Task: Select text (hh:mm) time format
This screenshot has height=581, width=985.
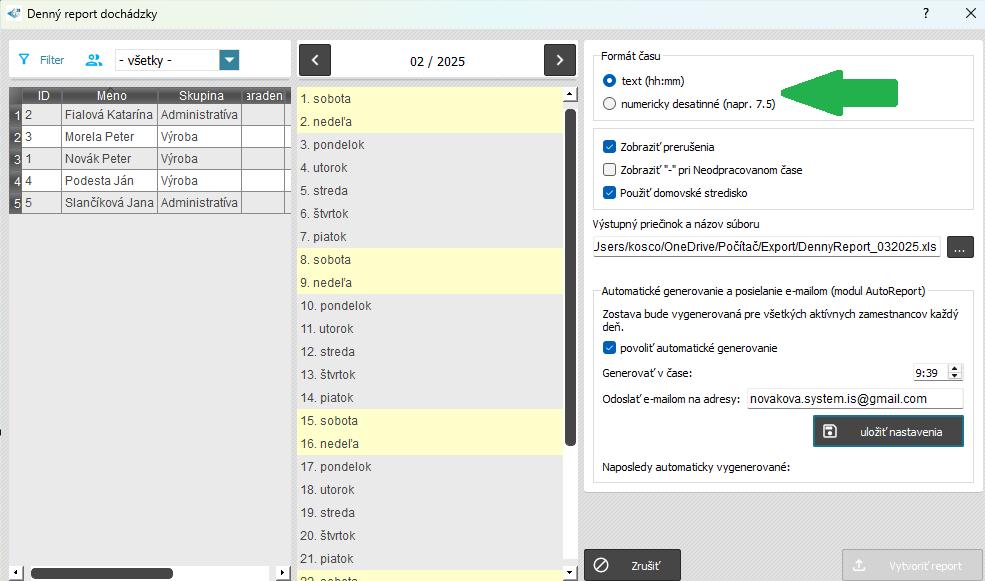Action: point(610,81)
